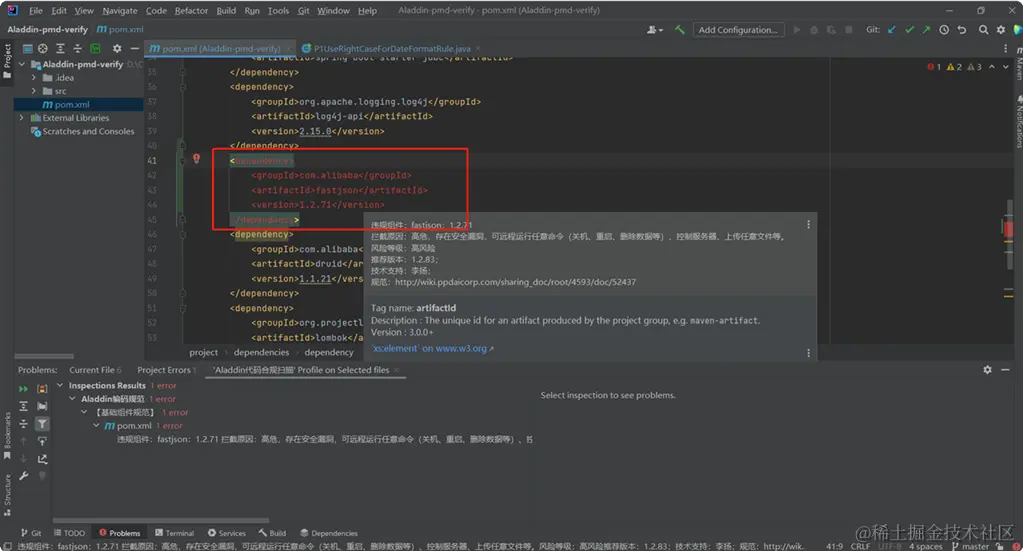Toggle Group by Directory button in inspection toolbar
This screenshot has height=551, width=1023.
pos(42,406)
